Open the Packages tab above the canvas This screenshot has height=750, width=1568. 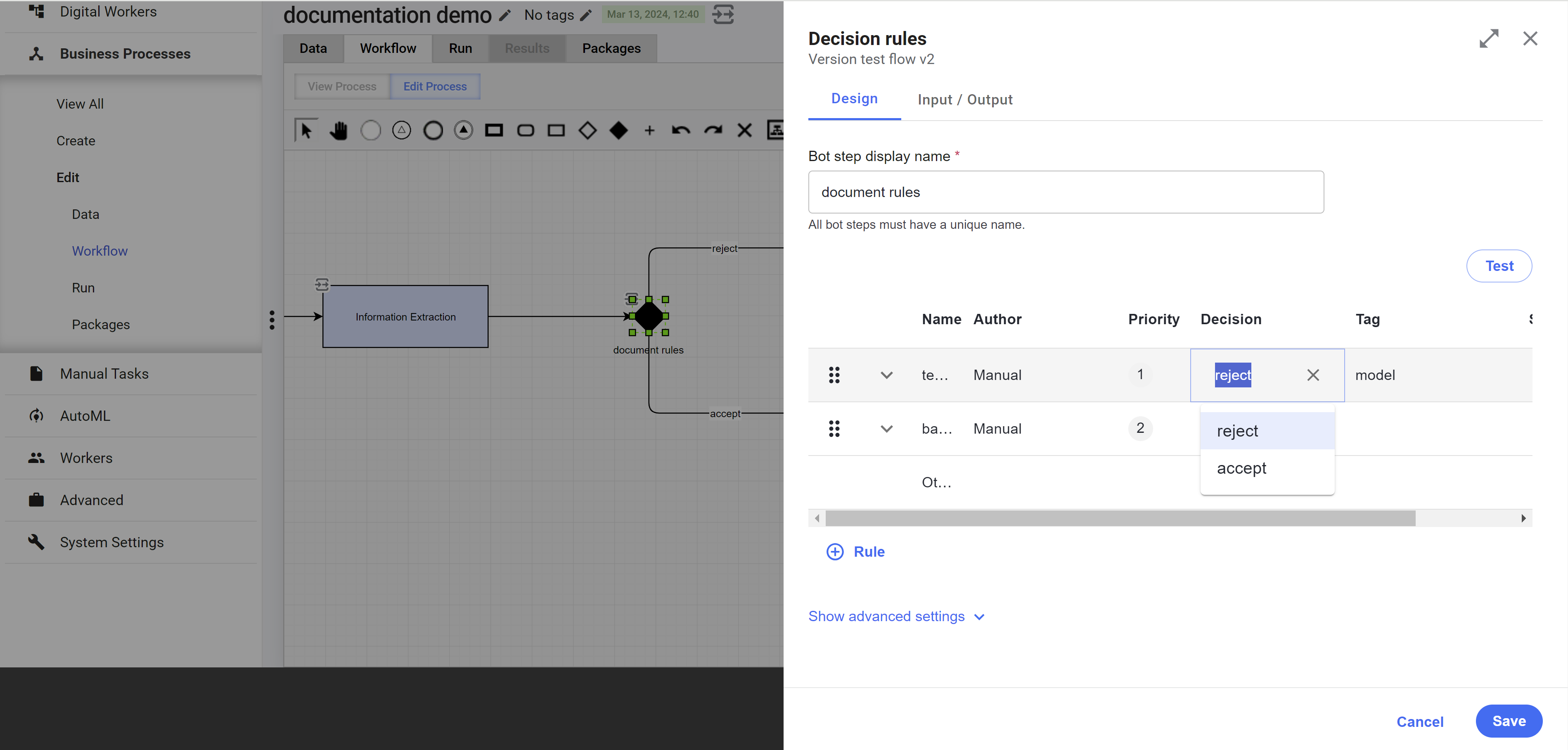pos(611,49)
